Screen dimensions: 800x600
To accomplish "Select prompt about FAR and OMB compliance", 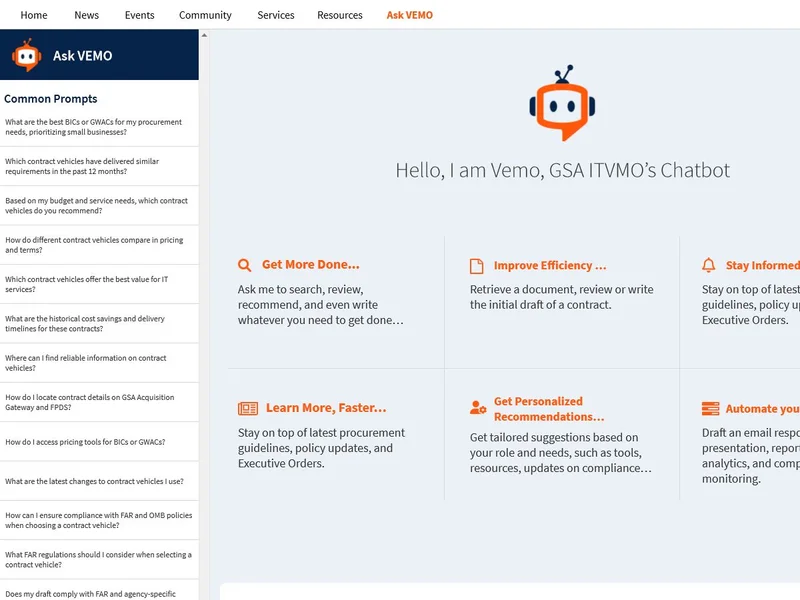I will [99, 520].
